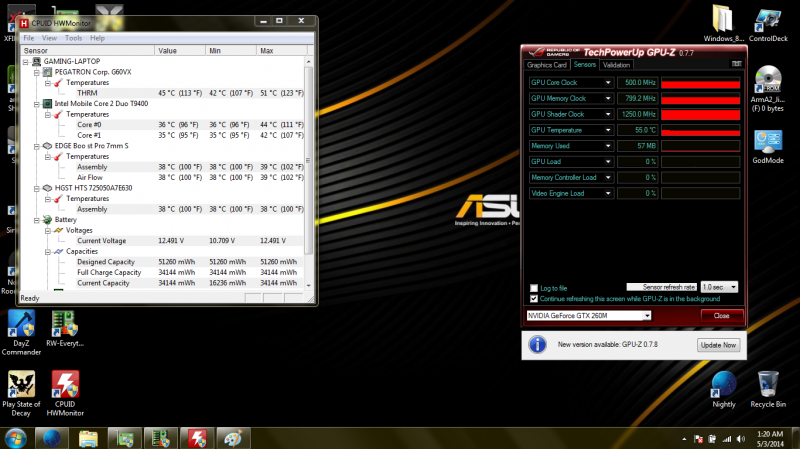Open sensor refresh rate 1.0 sec dropdown
The image size is (800, 449).
pyautogui.click(x=719, y=287)
